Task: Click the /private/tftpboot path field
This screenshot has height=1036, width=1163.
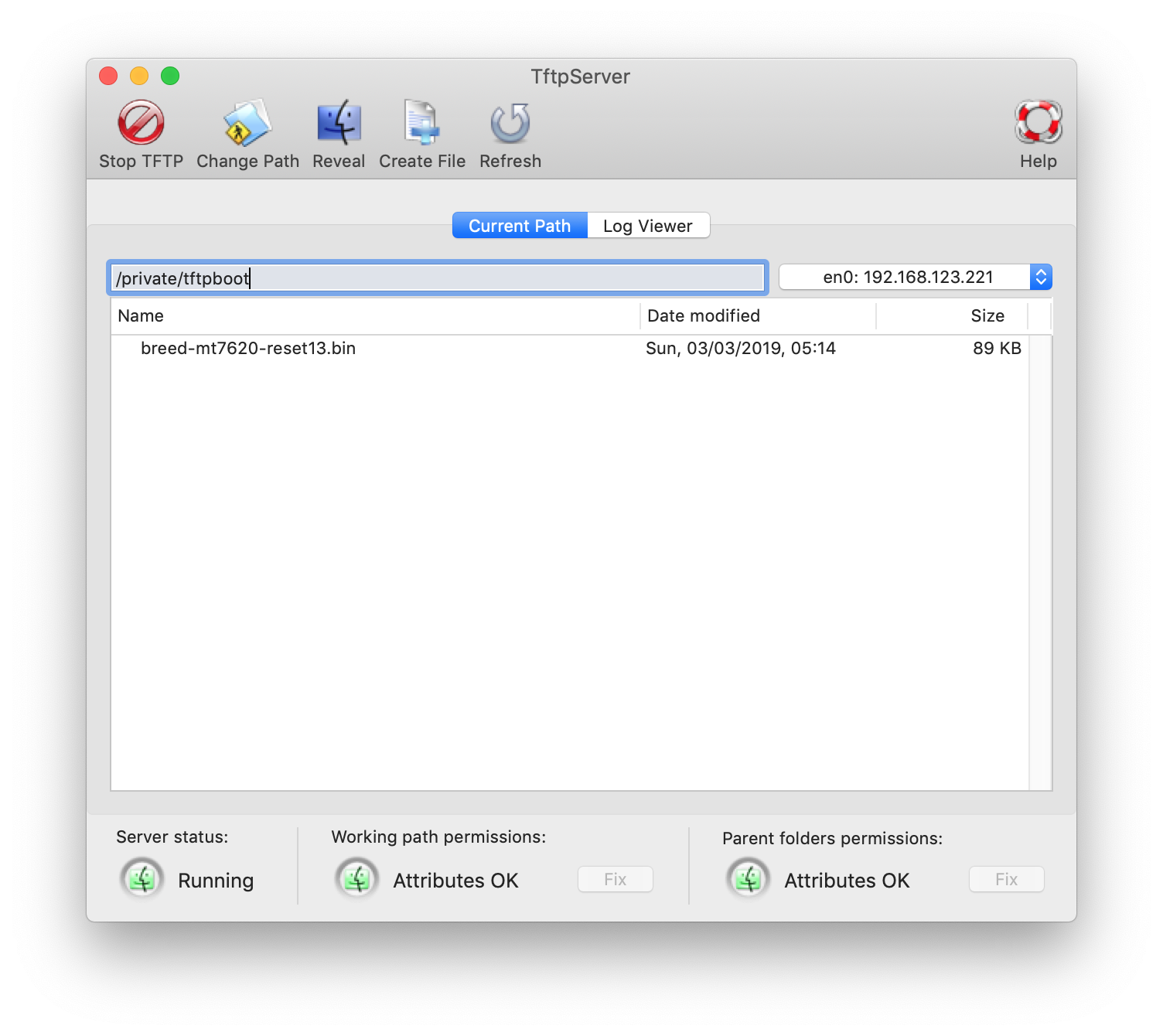Action: 438,278
